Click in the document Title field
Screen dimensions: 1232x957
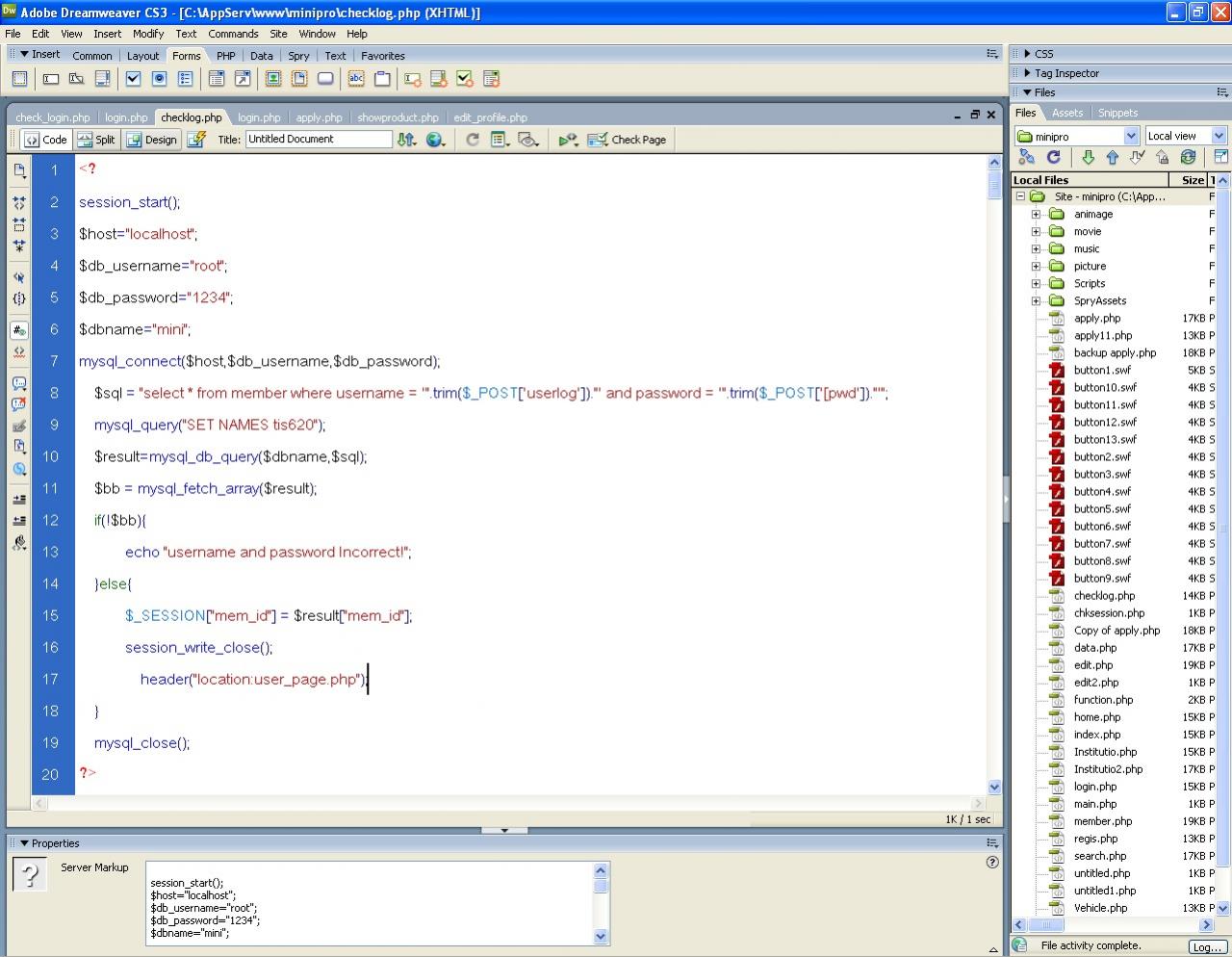click(x=319, y=139)
